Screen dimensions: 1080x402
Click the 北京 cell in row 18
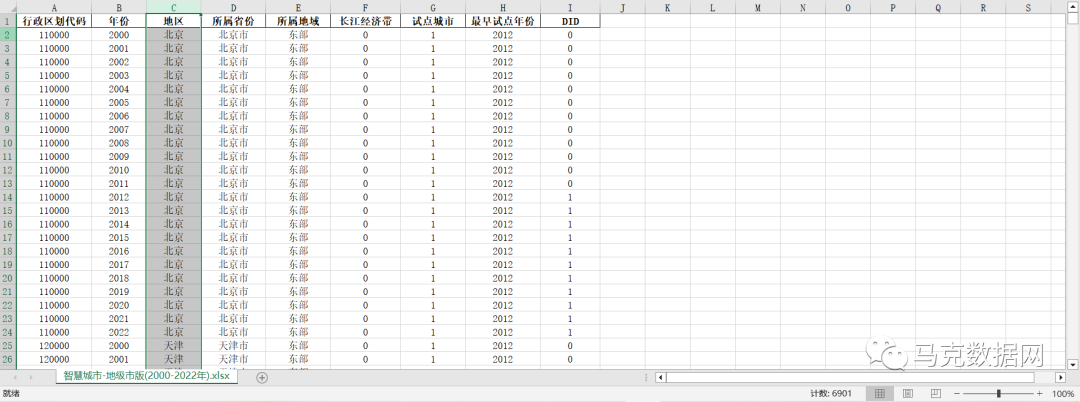coord(174,251)
